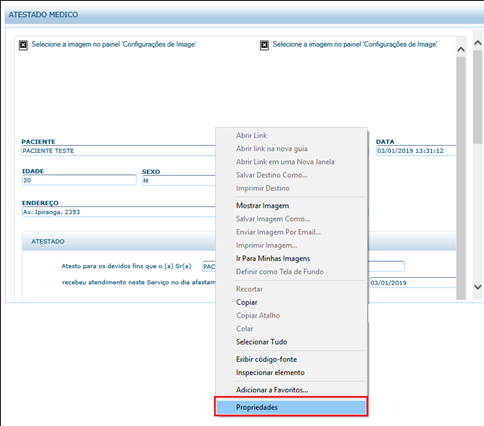Screen dimensions: 484x426
Task: Click the ENDEREÇO input field
Action: coord(118,212)
